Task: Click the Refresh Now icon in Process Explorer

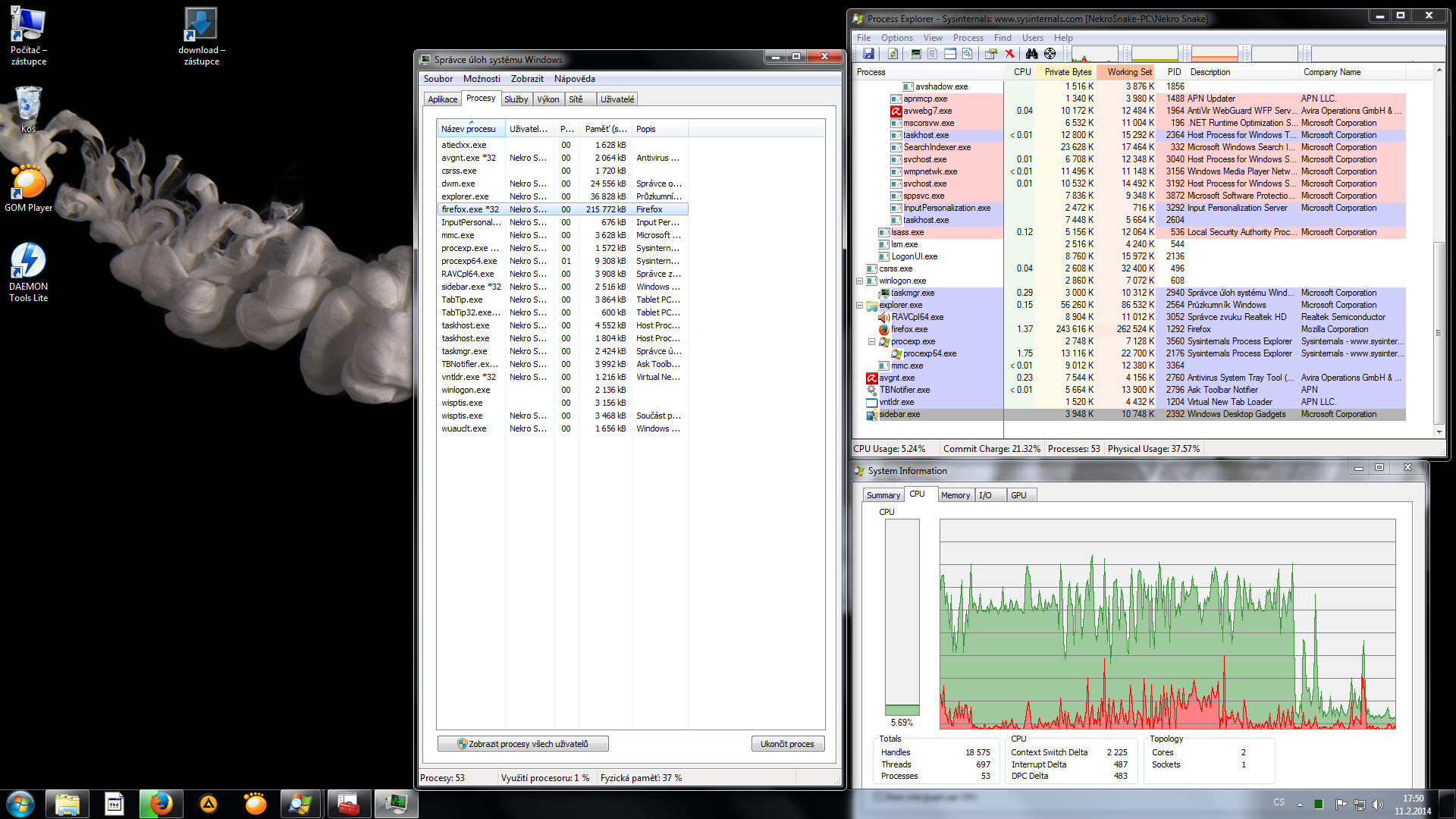Action: coord(893,54)
